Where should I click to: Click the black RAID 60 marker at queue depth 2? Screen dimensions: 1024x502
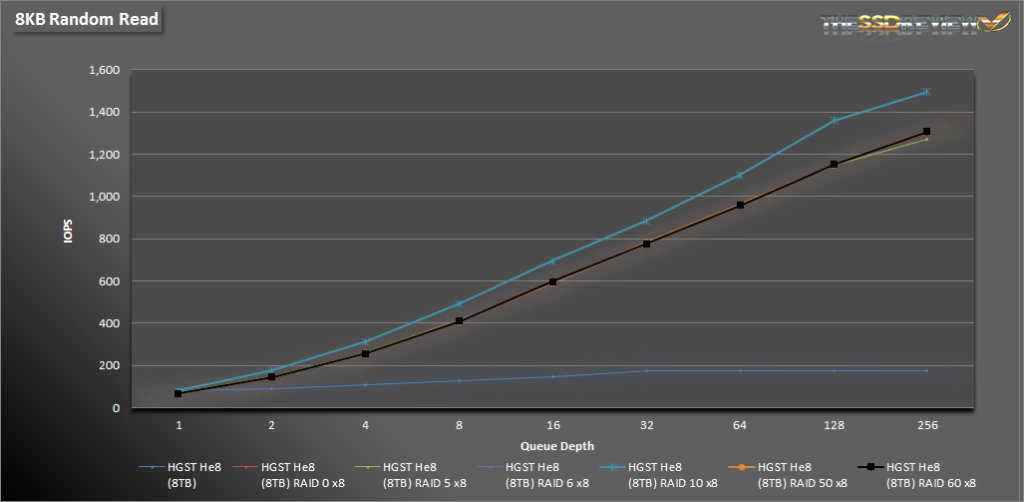(x=271, y=377)
